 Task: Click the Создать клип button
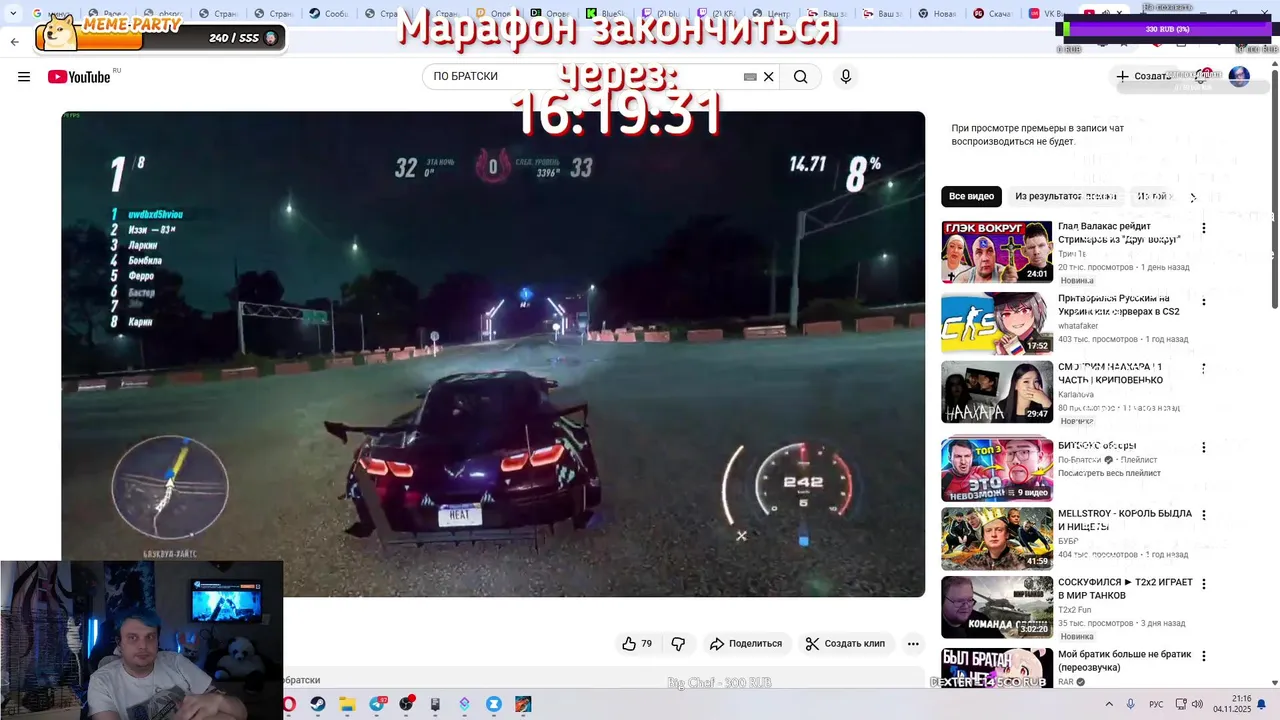pos(845,644)
